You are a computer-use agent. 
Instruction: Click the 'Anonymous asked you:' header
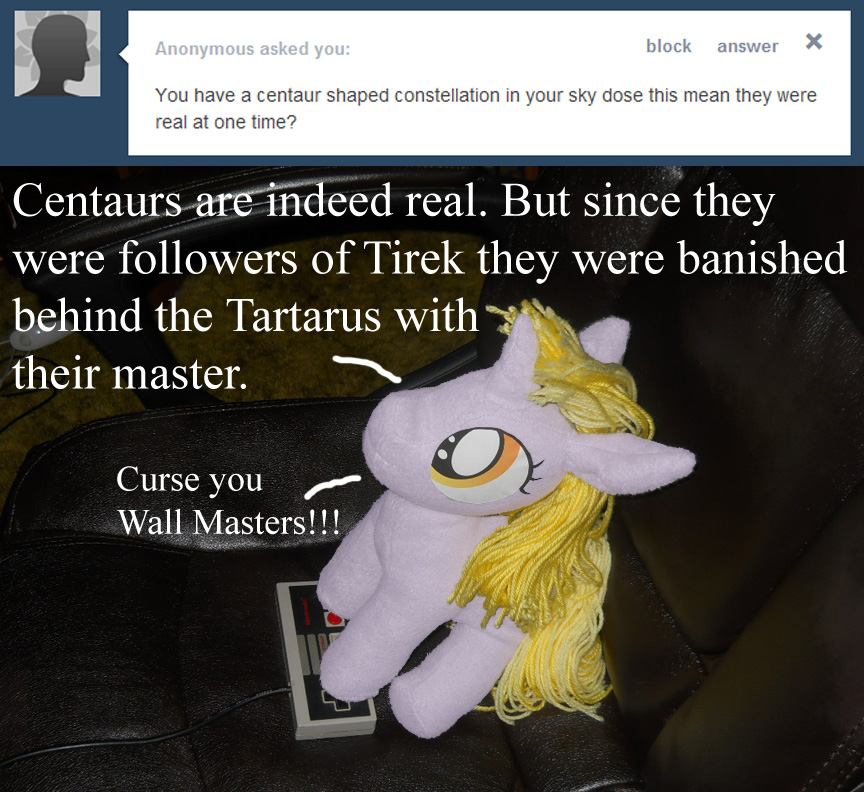(252, 49)
